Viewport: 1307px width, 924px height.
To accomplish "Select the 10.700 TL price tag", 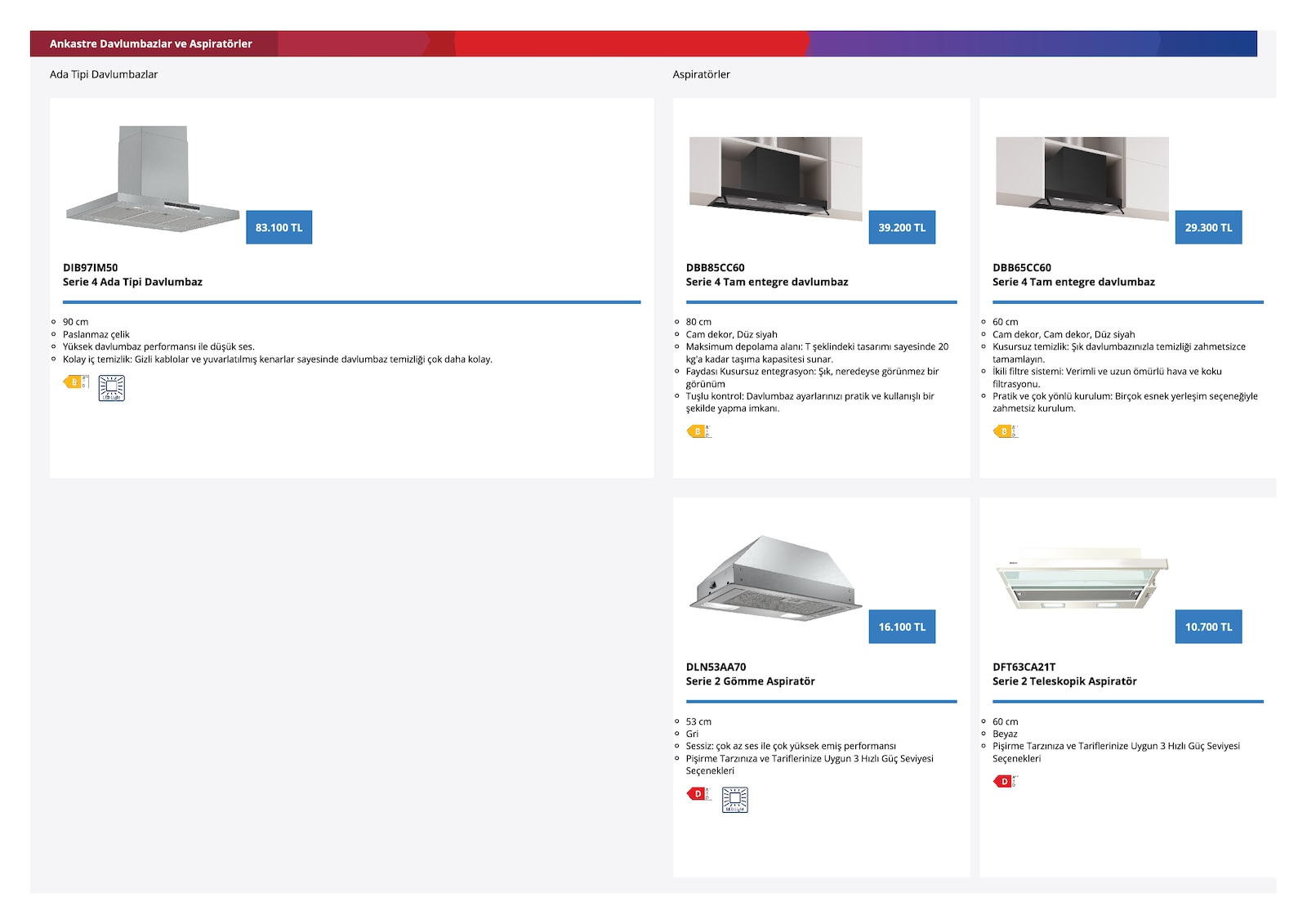I will click(1209, 627).
